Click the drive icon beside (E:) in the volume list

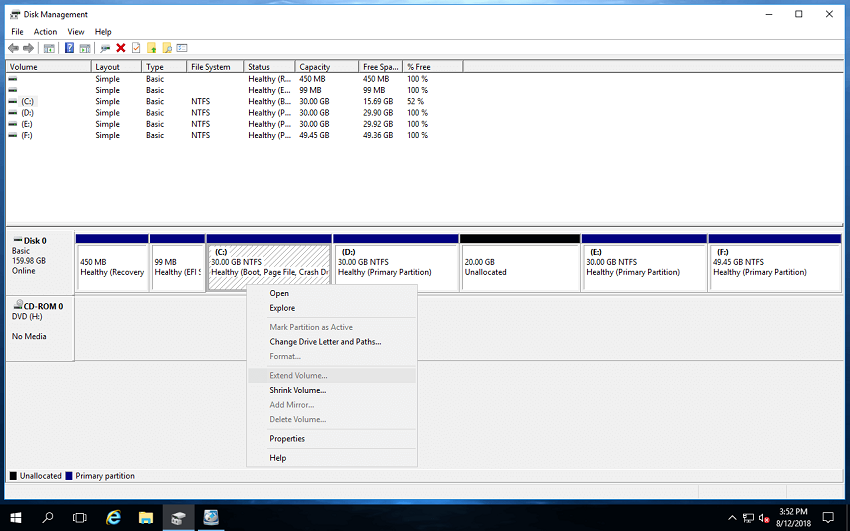[x=13, y=124]
